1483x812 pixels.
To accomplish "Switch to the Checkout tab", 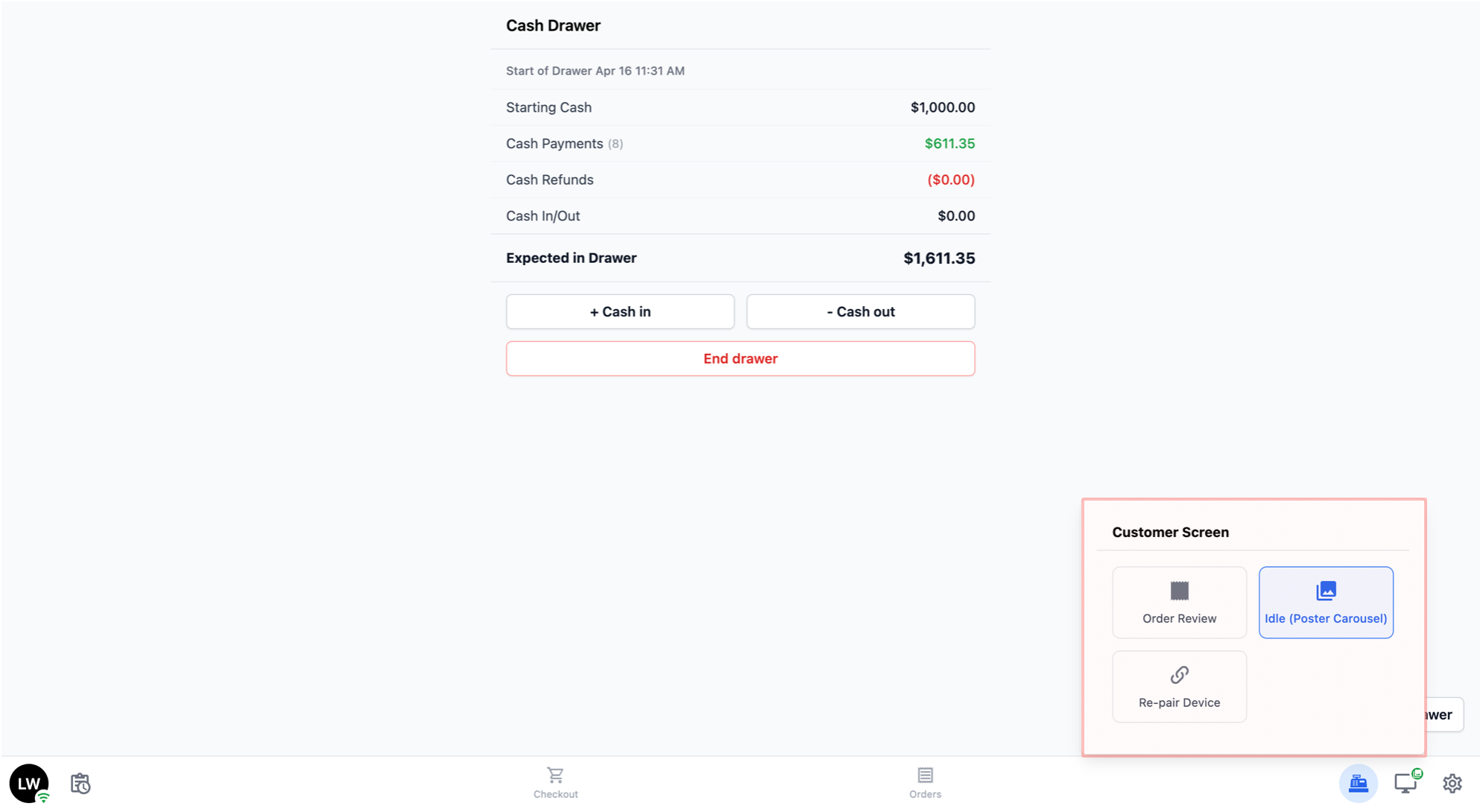I will (x=555, y=783).
